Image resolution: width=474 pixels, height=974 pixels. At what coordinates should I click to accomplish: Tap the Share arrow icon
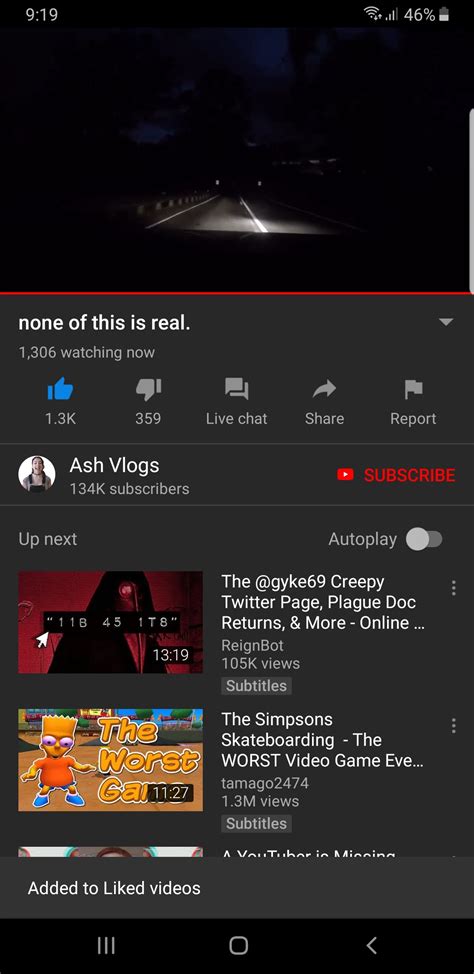[324, 389]
